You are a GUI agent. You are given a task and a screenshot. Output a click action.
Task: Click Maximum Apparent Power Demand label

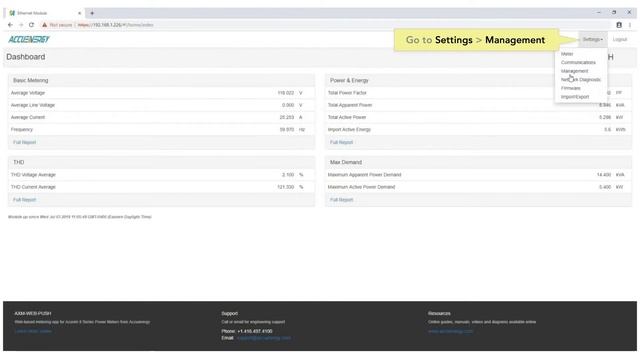(x=364, y=175)
